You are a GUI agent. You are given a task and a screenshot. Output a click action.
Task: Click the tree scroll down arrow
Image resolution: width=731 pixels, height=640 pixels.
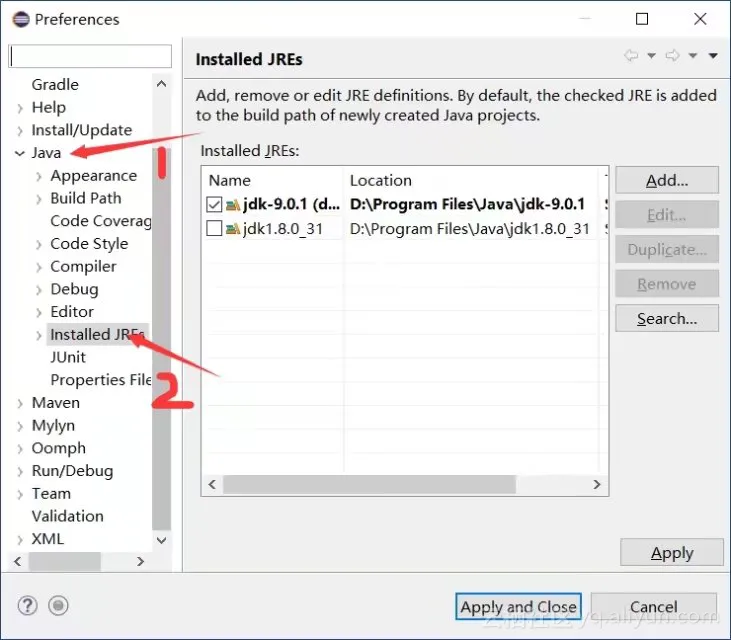(x=162, y=540)
